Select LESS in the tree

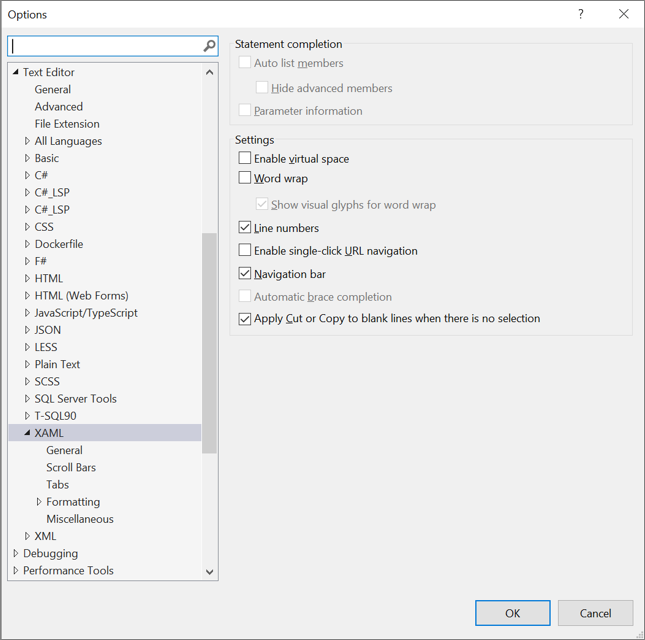(46, 347)
